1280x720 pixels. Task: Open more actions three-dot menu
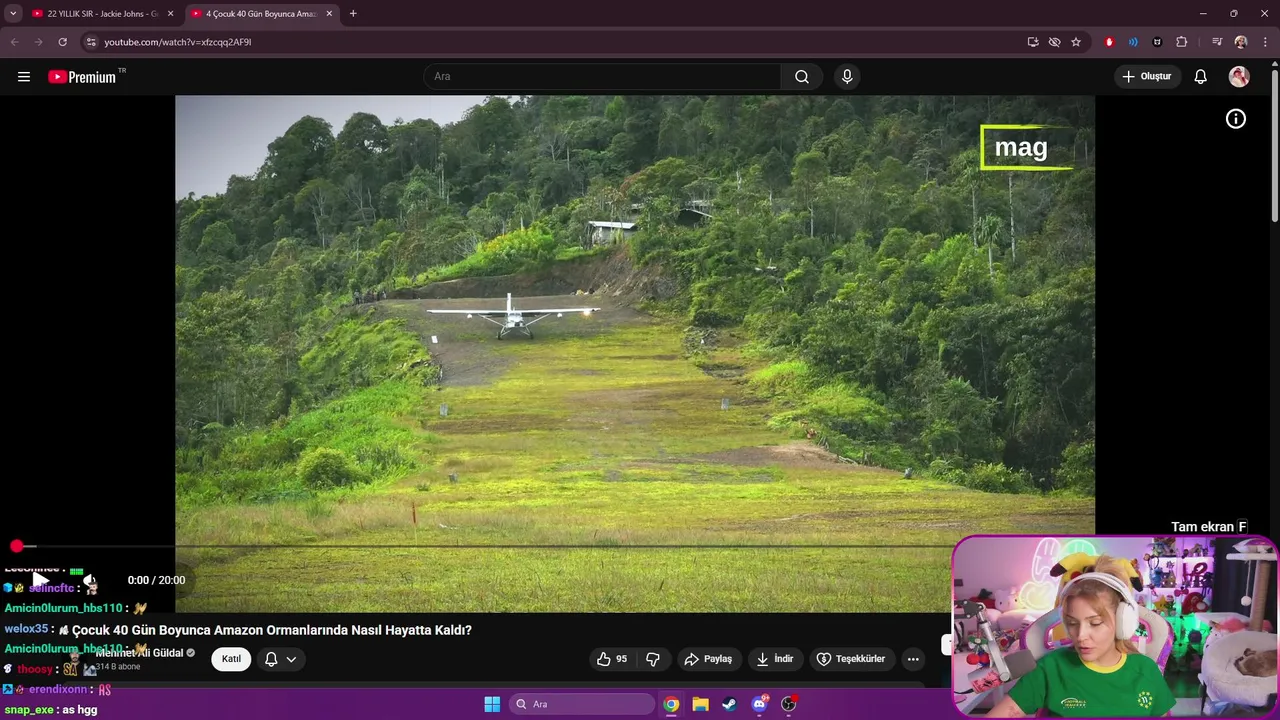pos(912,659)
